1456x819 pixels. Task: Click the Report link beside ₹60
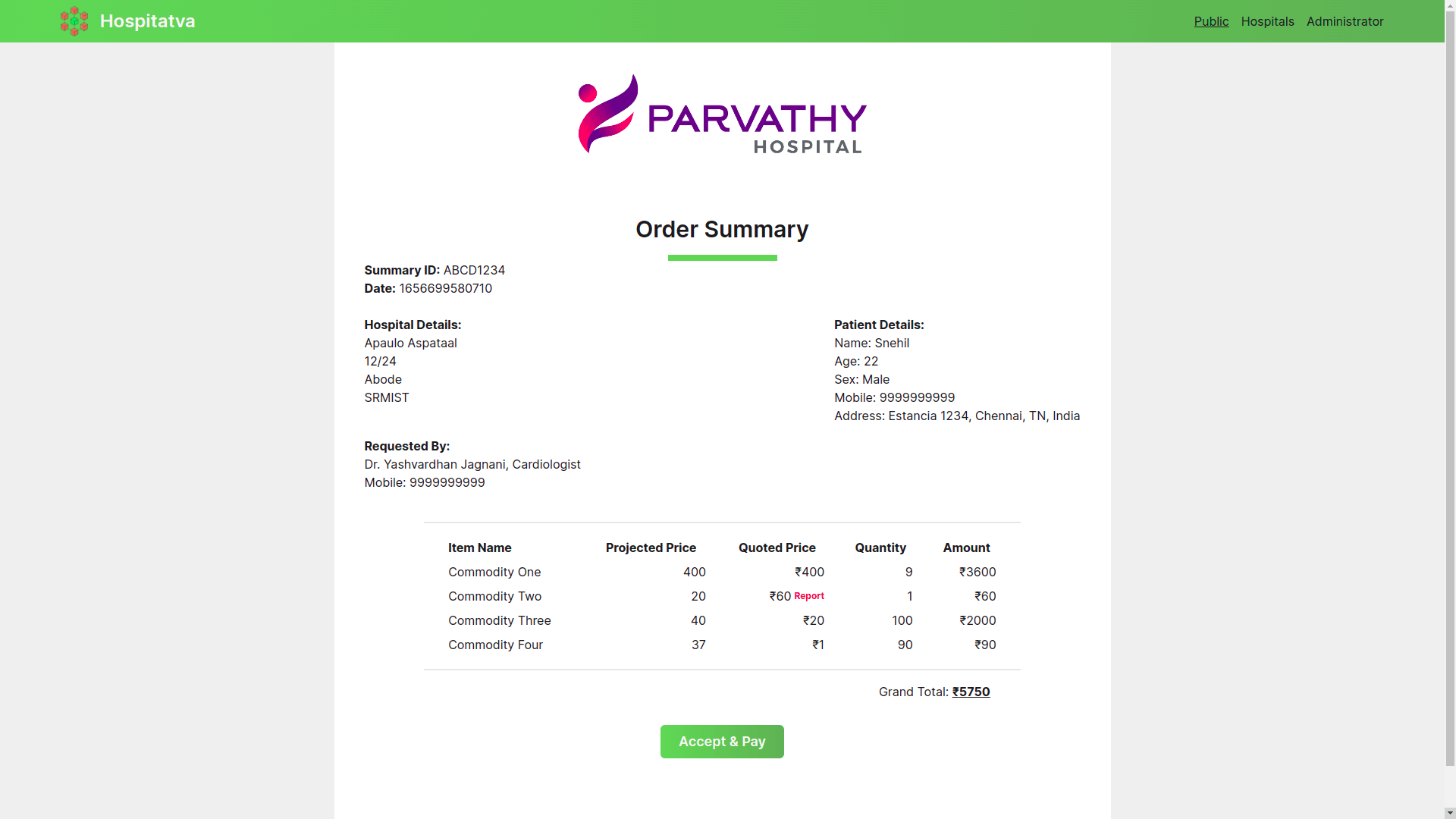point(808,596)
